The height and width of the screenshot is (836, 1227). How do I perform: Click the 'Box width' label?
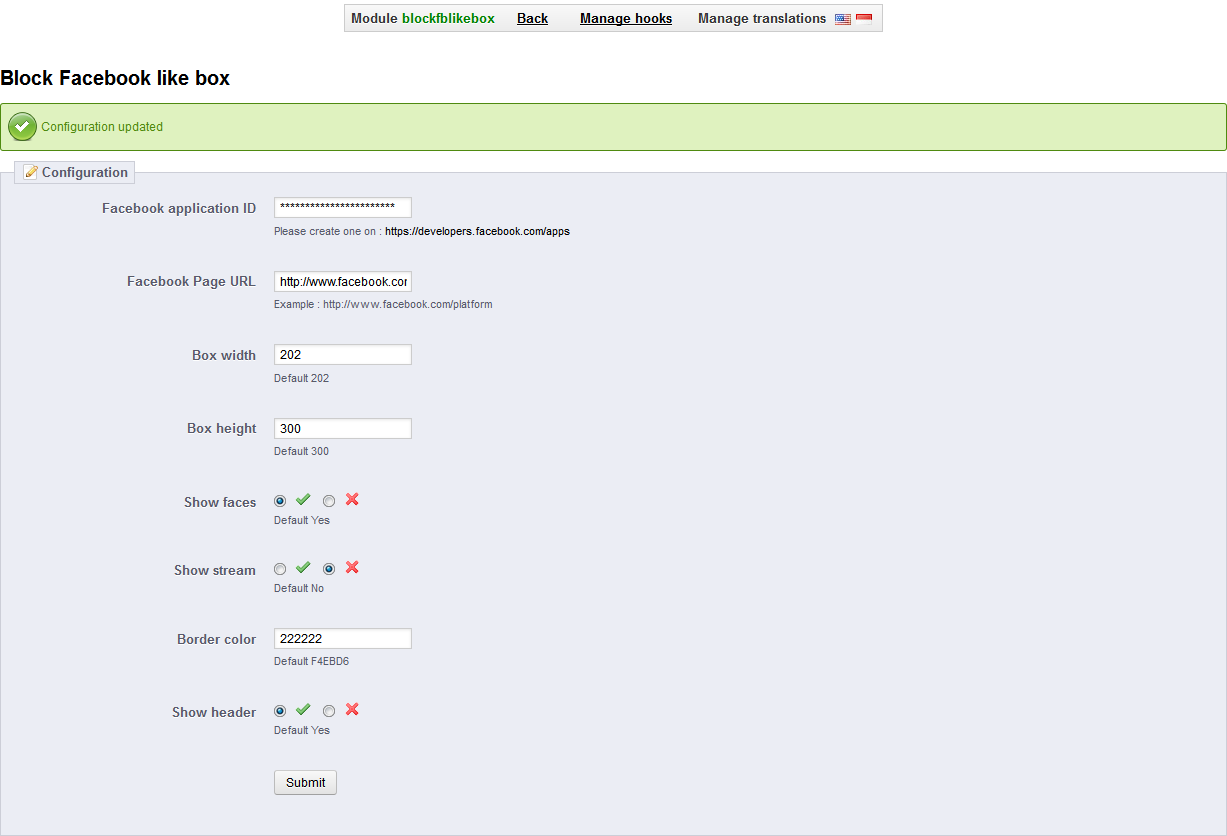224,355
